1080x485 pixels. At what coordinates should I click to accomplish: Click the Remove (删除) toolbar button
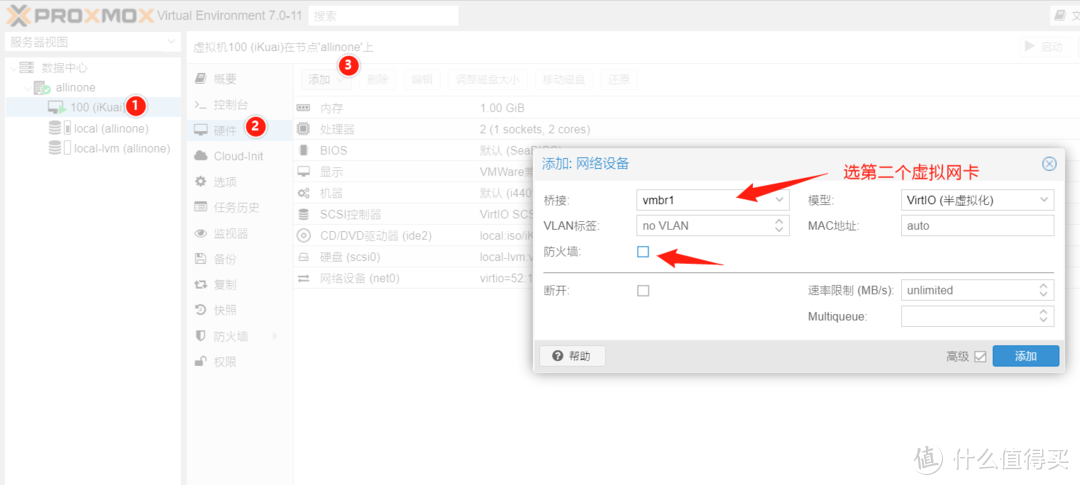coord(377,79)
